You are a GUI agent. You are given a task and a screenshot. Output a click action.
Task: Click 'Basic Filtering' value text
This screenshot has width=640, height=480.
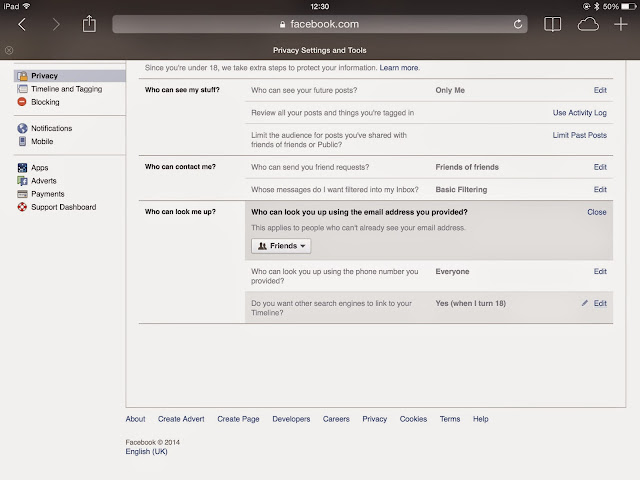click(x=461, y=189)
